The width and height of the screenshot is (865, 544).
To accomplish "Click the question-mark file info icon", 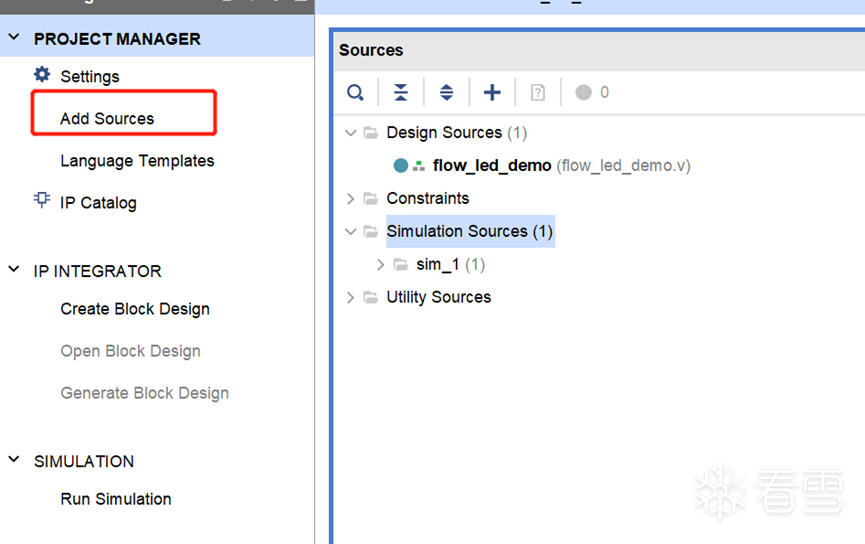I will [538, 92].
